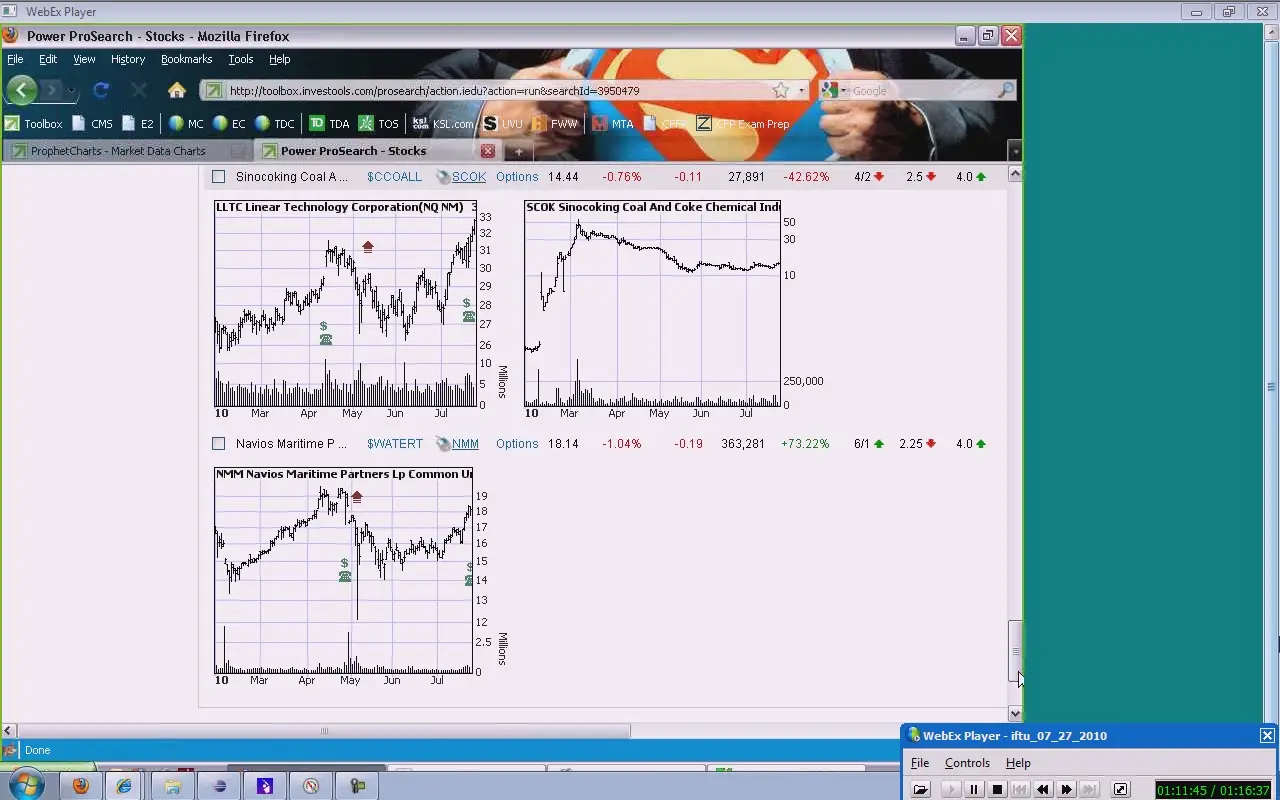Screen dimensions: 1280x800
Task: Open the Firefox History menu
Action: pyautogui.click(x=128, y=59)
